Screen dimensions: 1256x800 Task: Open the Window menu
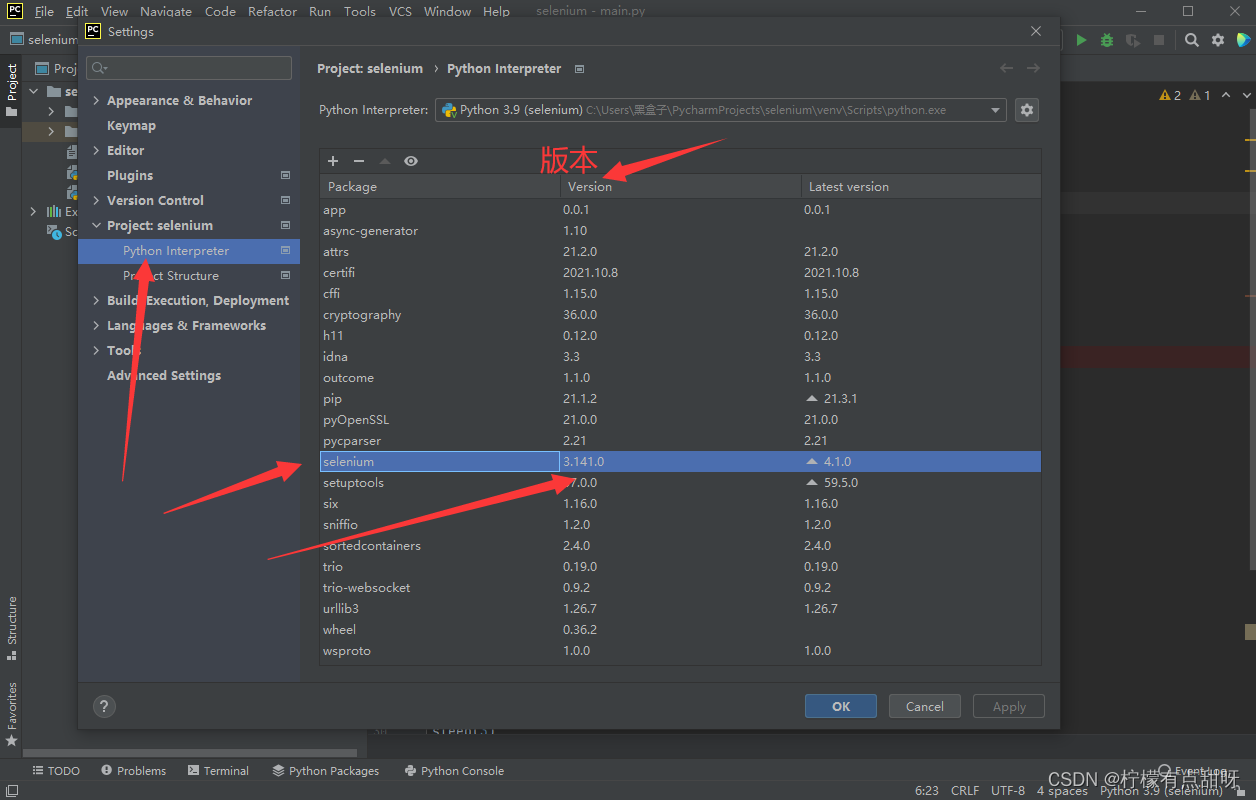coord(447,11)
